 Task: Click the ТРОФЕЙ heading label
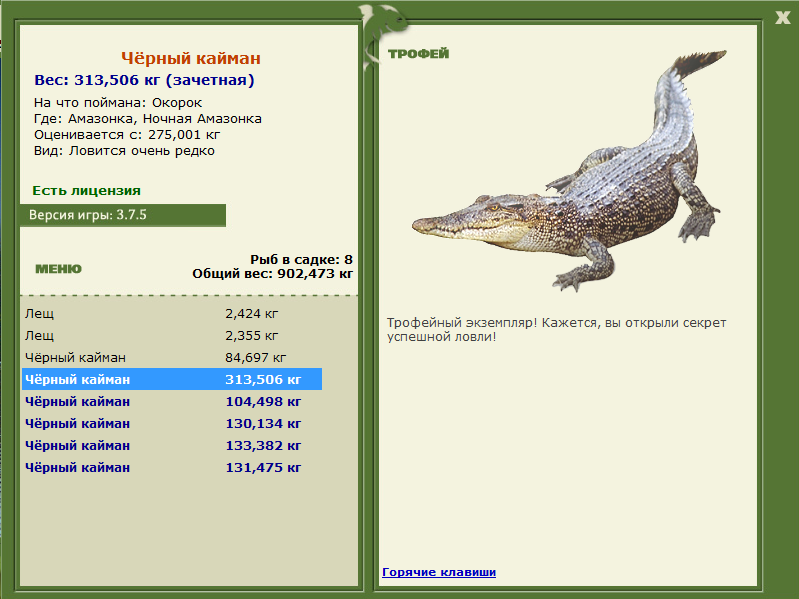coord(418,53)
